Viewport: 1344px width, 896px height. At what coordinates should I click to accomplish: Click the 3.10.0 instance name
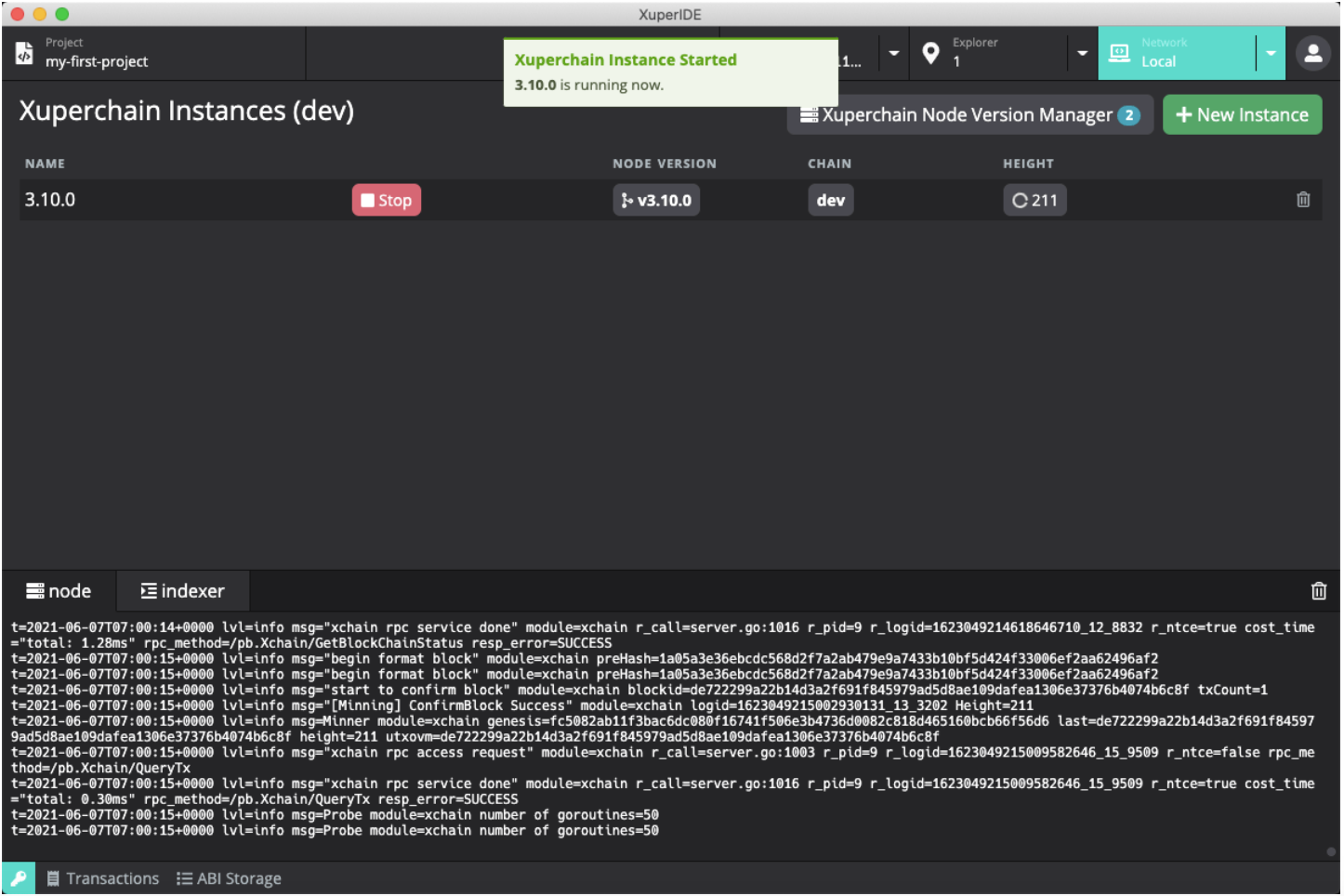(x=50, y=200)
